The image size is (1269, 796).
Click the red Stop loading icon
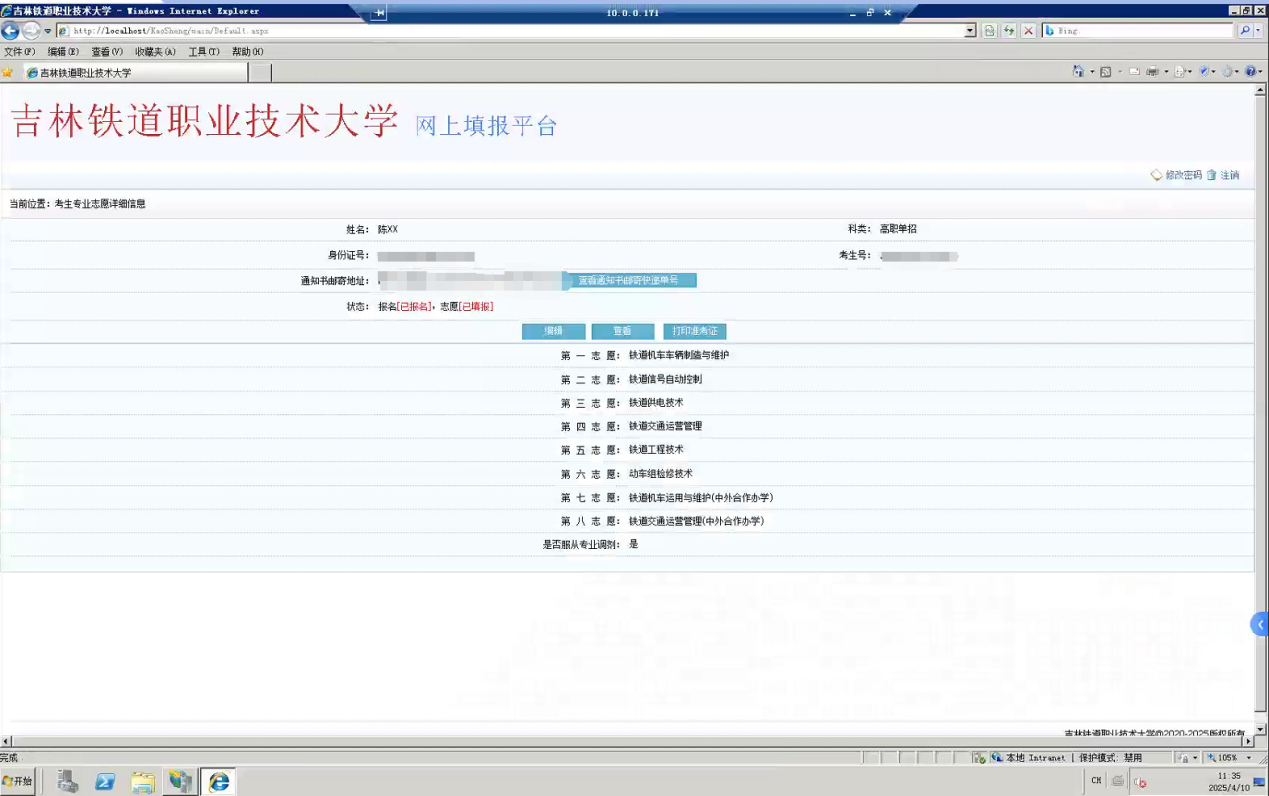1028,31
